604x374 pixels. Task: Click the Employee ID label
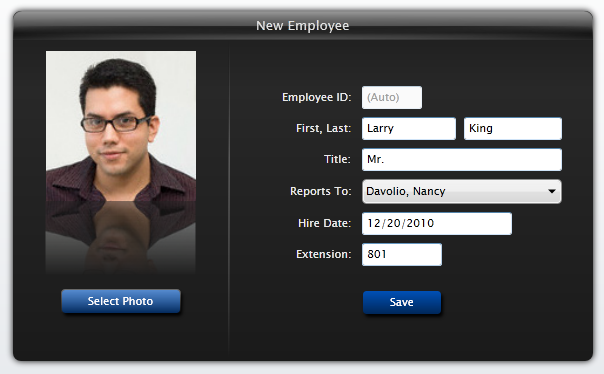pyautogui.click(x=317, y=97)
